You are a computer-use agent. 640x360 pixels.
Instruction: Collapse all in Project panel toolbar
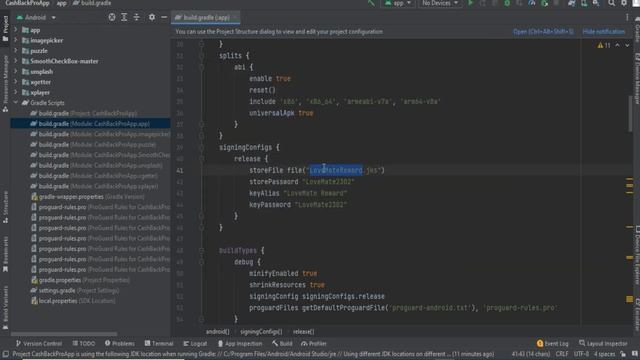(x=136, y=17)
